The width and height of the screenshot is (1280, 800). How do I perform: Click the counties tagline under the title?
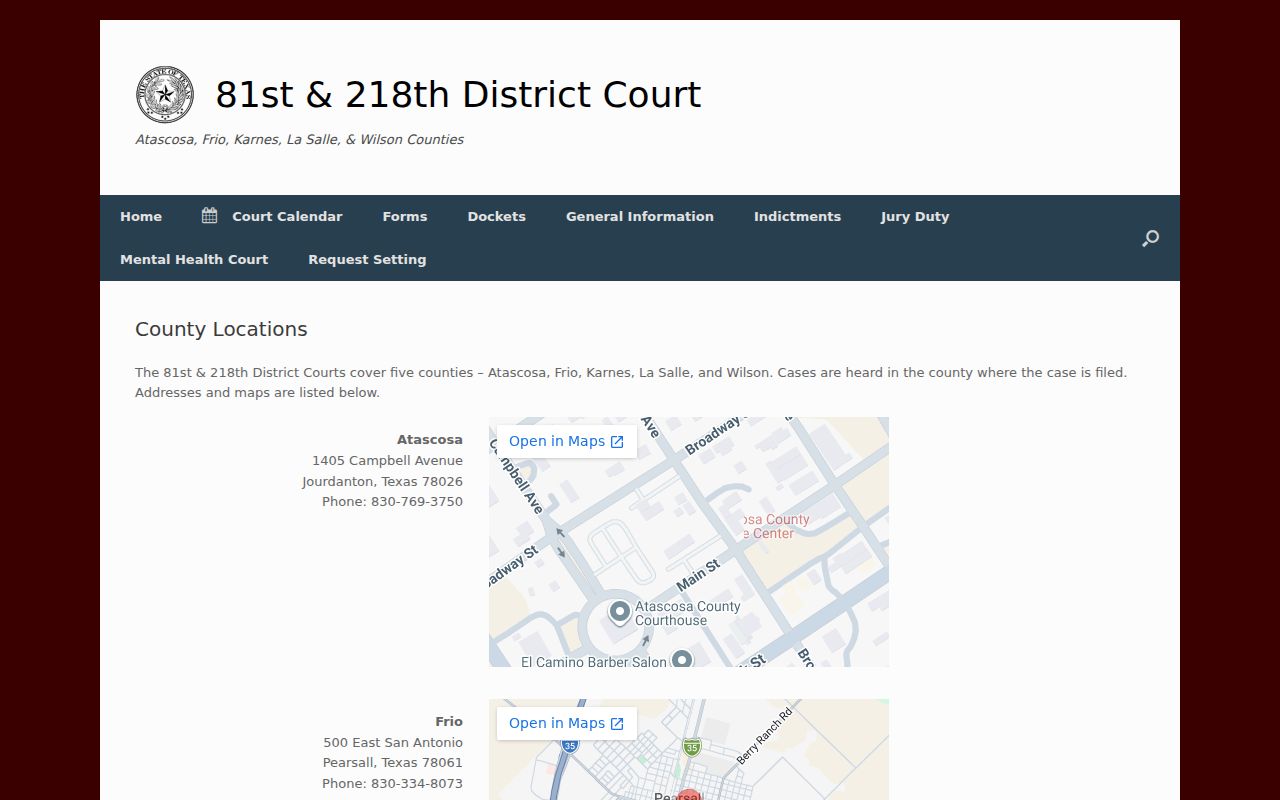point(299,139)
